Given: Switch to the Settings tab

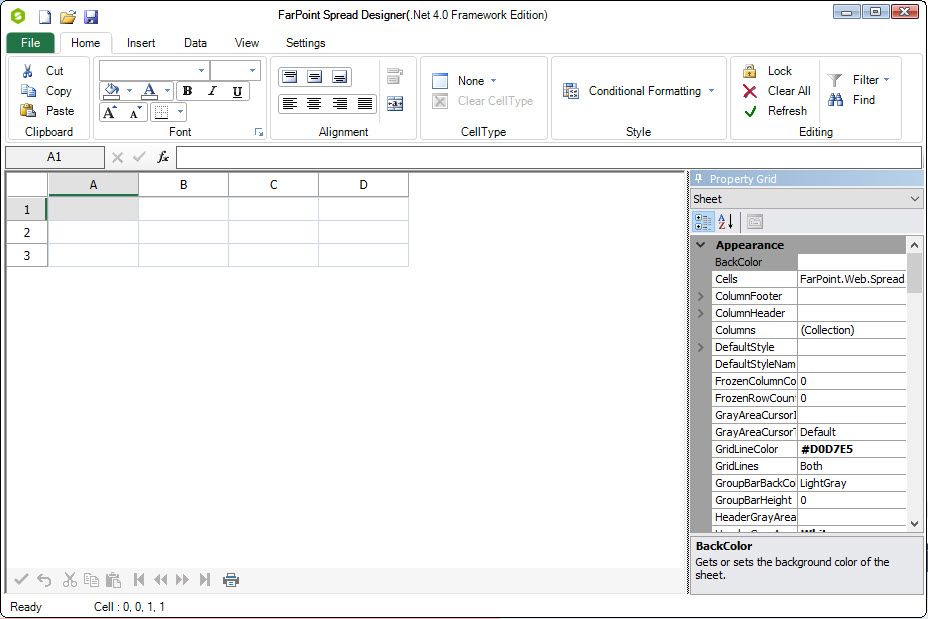Looking at the screenshot, I should point(305,43).
